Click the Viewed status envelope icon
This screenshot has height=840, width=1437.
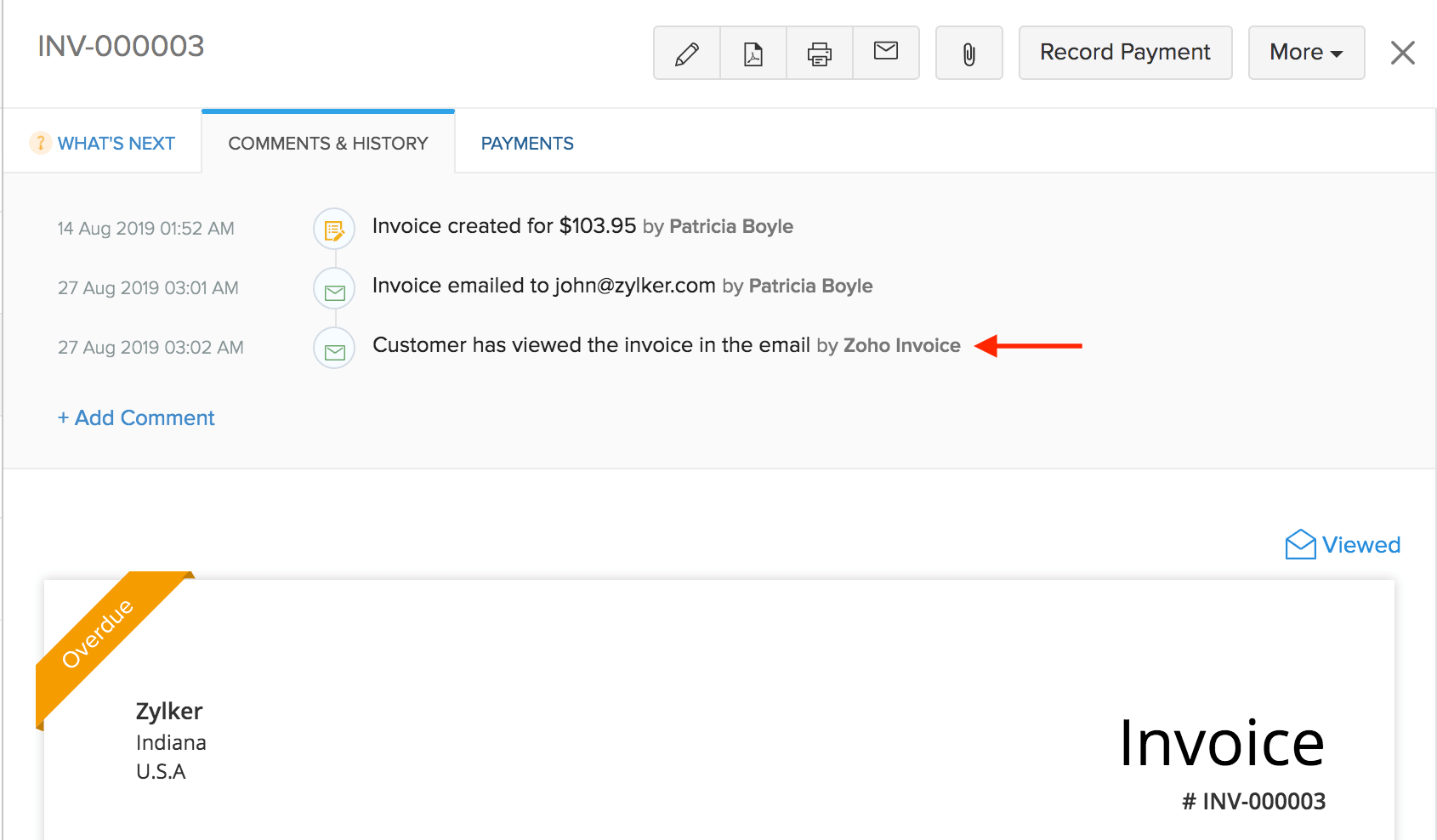click(x=1299, y=544)
